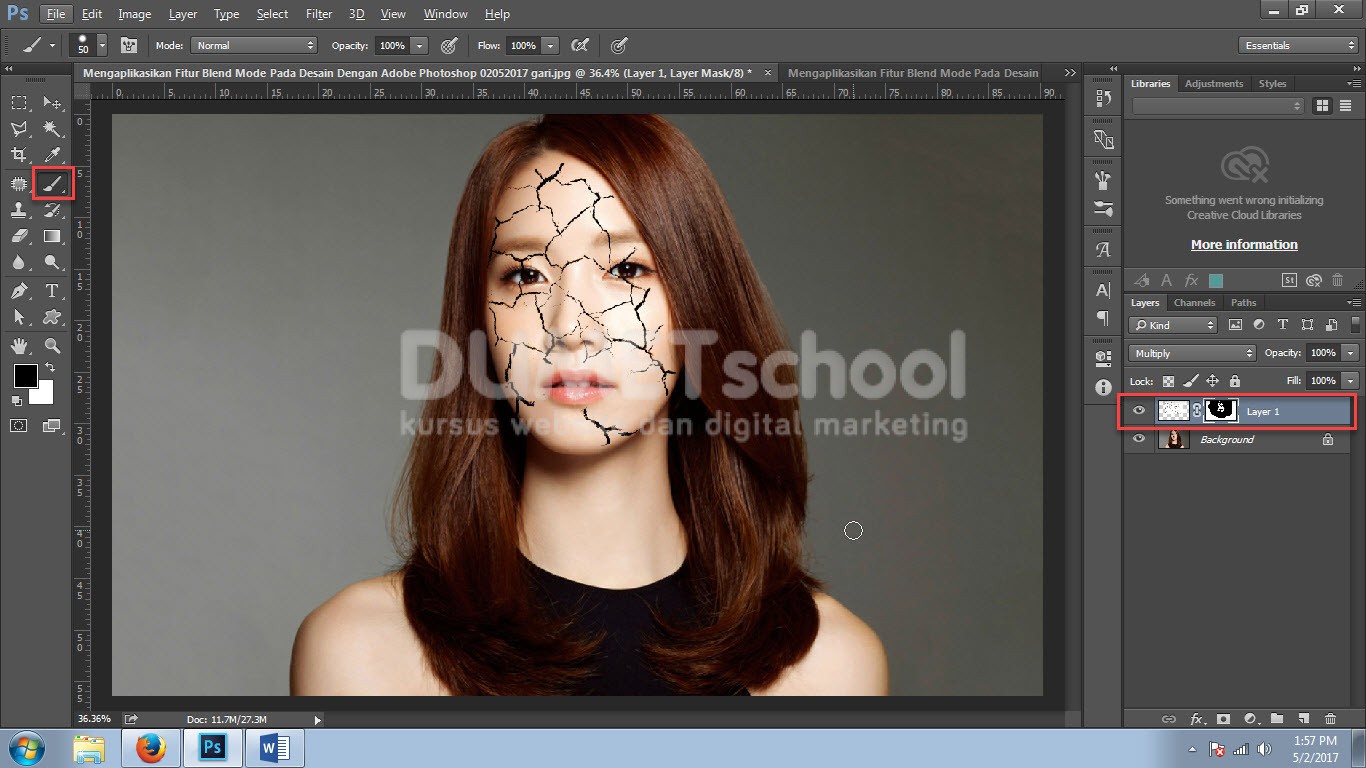1366x768 pixels.
Task: Open the Brush presets panel icon
Action: (1103, 209)
